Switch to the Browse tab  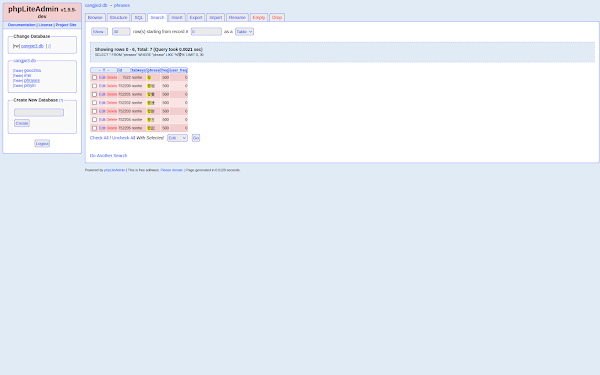[x=95, y=18]
